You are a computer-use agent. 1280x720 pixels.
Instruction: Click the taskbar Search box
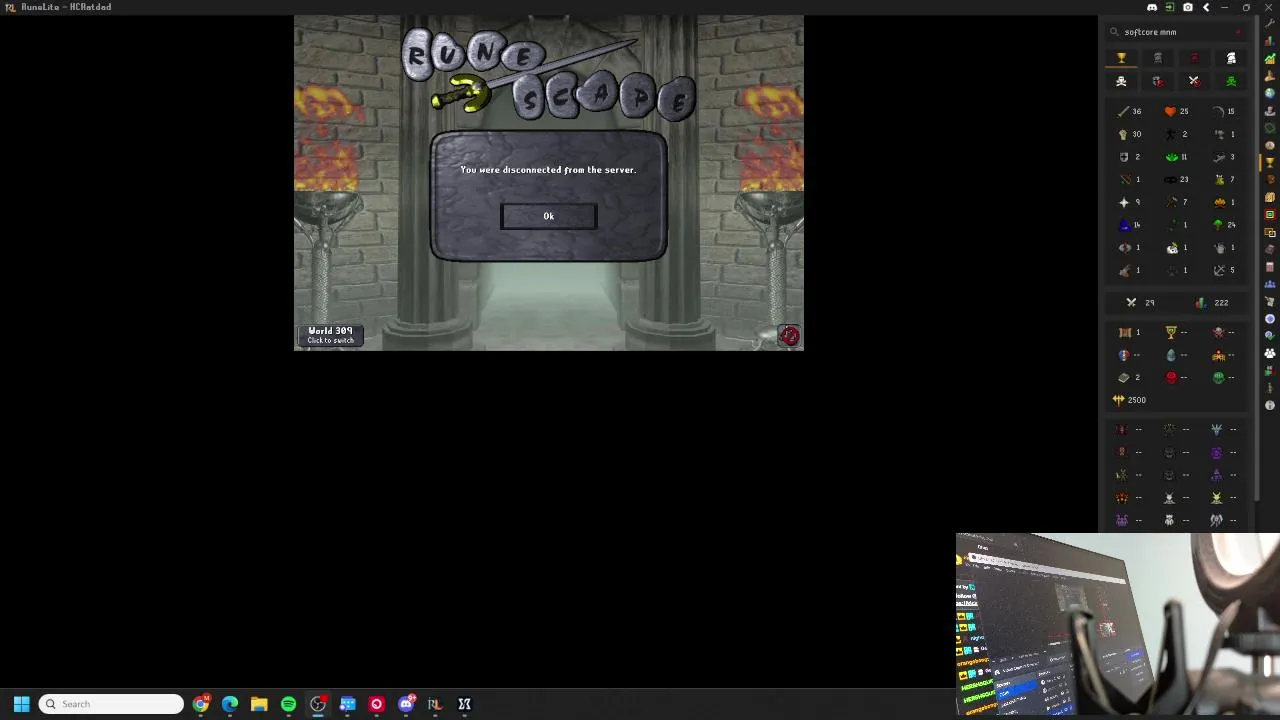111,704
